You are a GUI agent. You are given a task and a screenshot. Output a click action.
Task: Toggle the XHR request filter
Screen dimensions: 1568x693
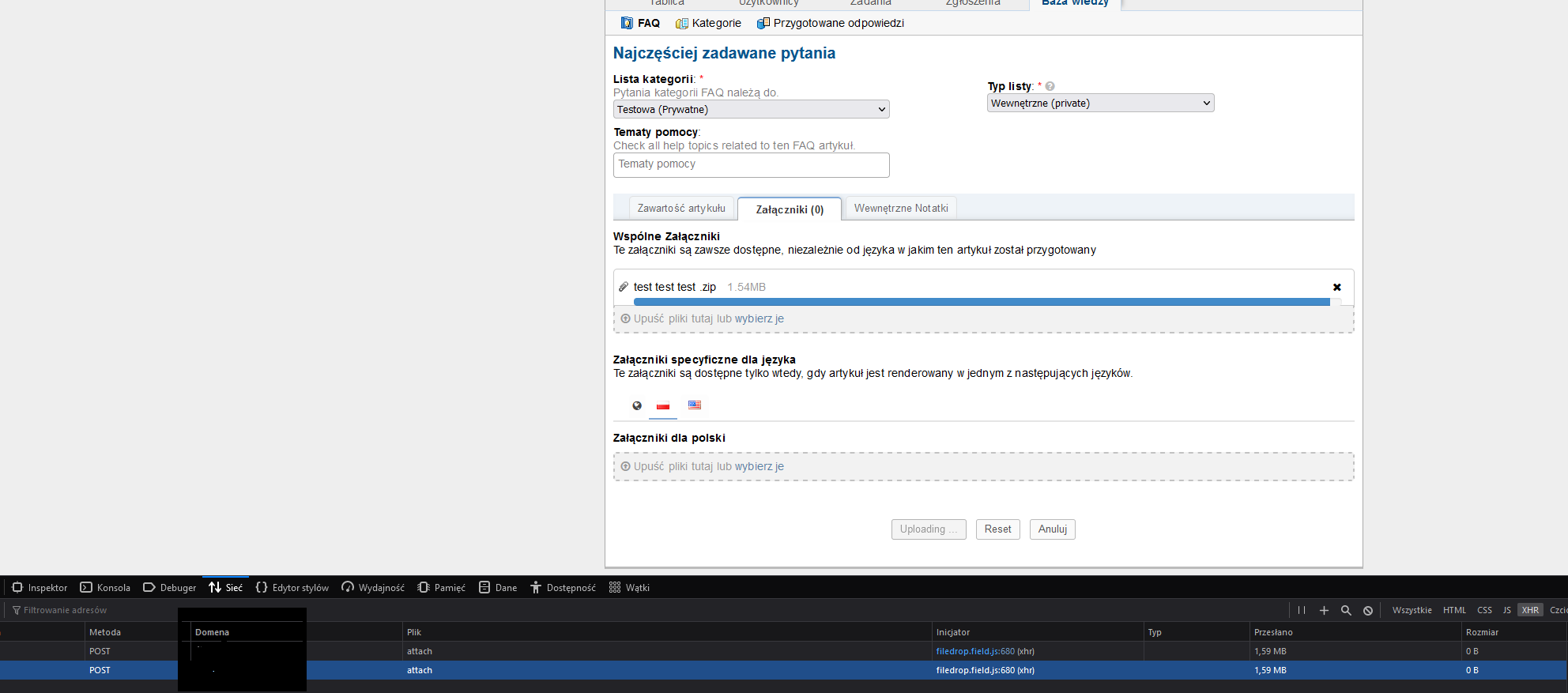tap(1530, 610)
